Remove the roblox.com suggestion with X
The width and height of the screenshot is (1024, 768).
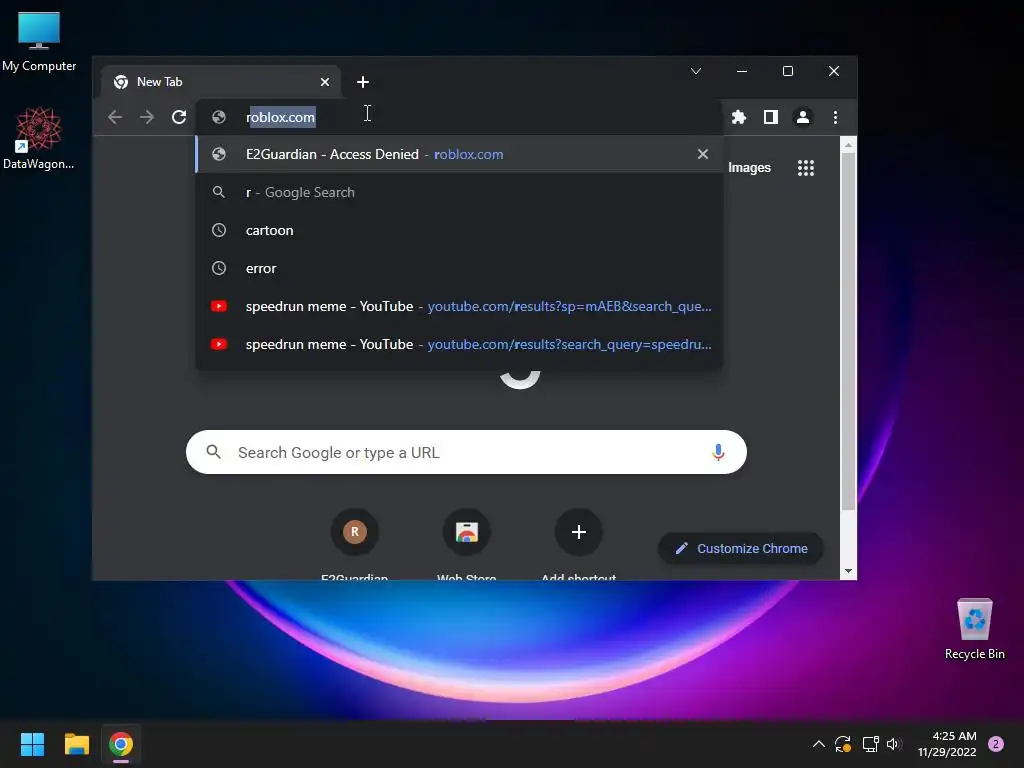click(x=703, y=154)
